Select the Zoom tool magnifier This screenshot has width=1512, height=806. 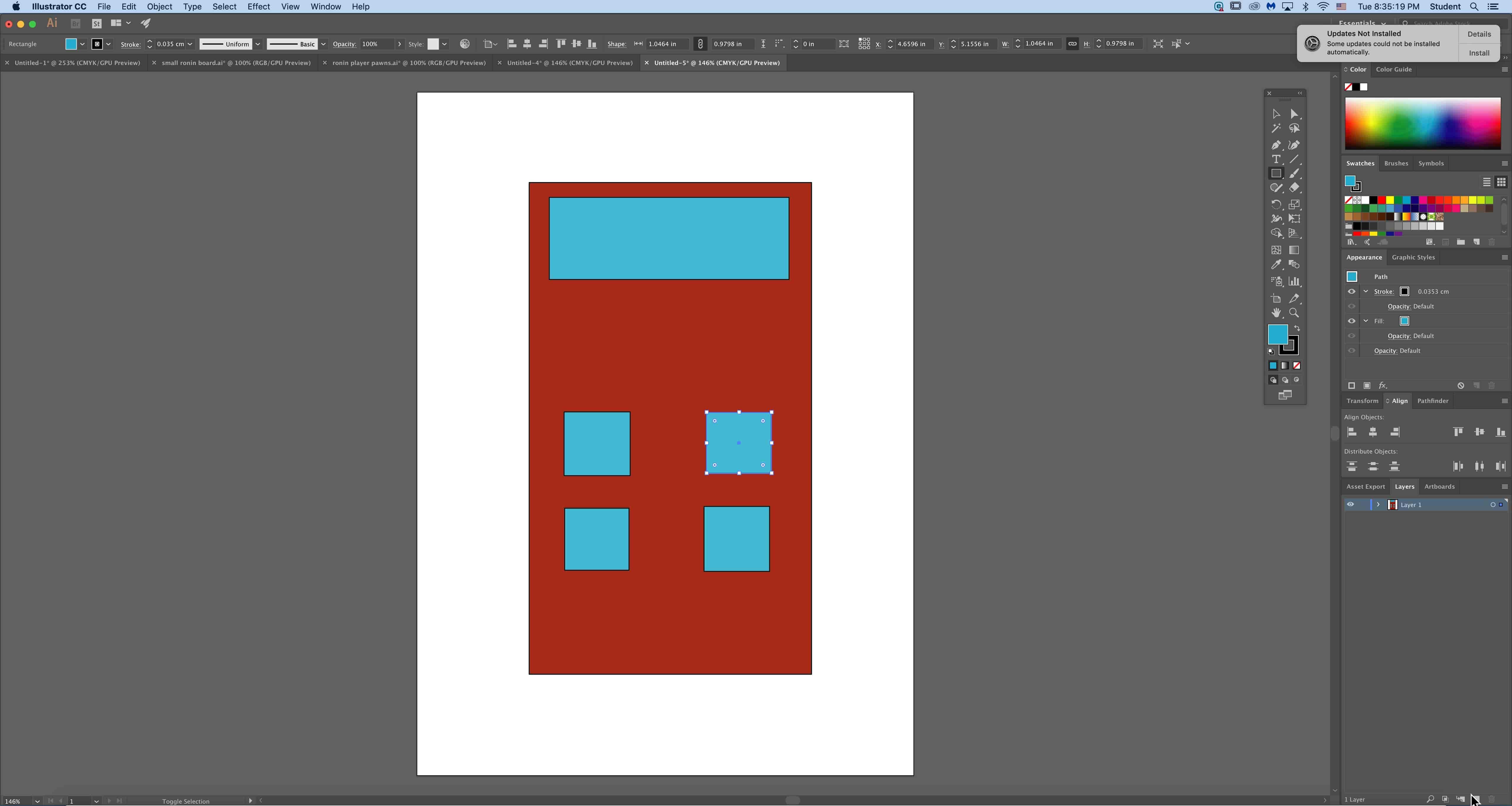tap(1294, 313)
